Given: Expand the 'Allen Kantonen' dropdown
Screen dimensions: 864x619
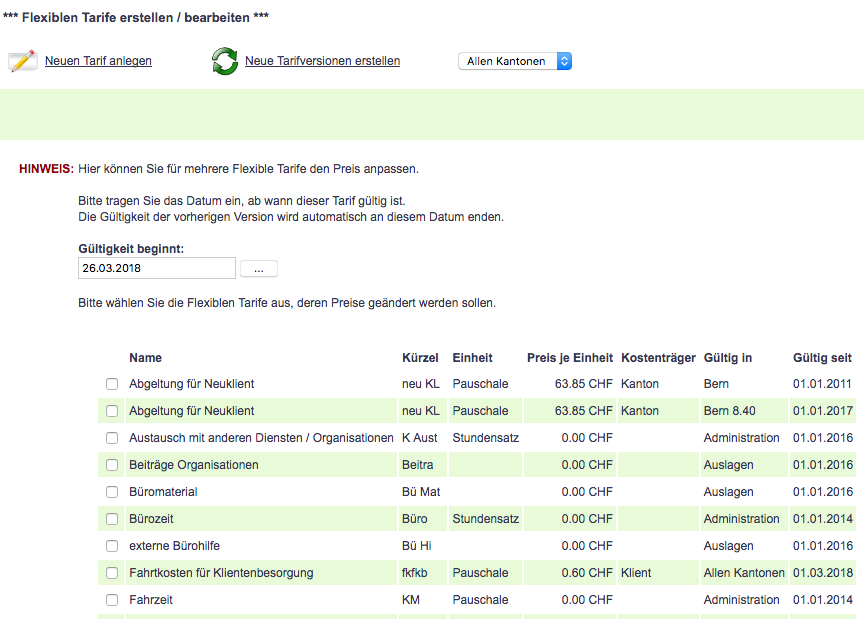Looking at the screenshot, I should click(x=515, y=61).
